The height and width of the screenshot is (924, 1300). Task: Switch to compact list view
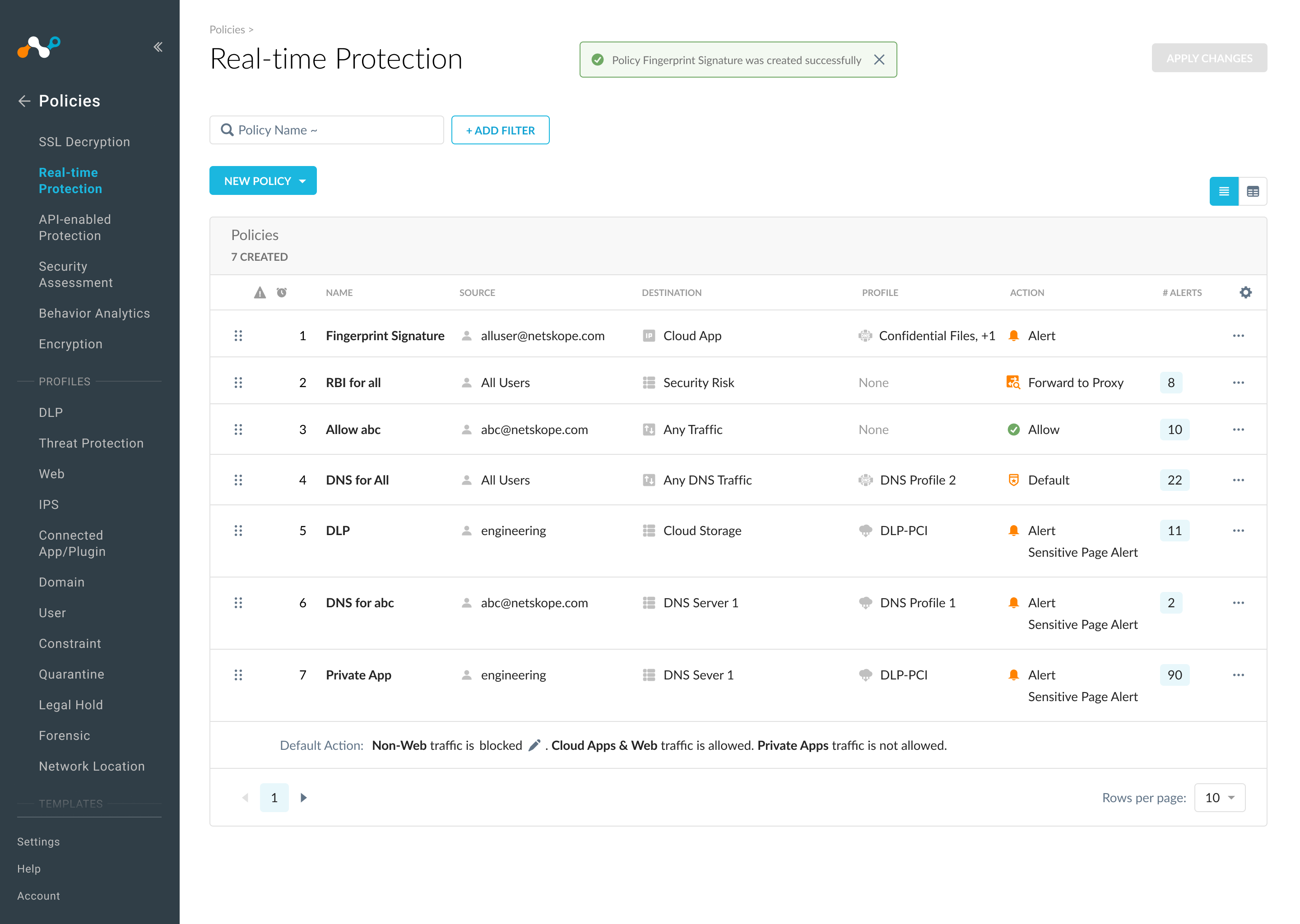click(x=1223, y=192)
